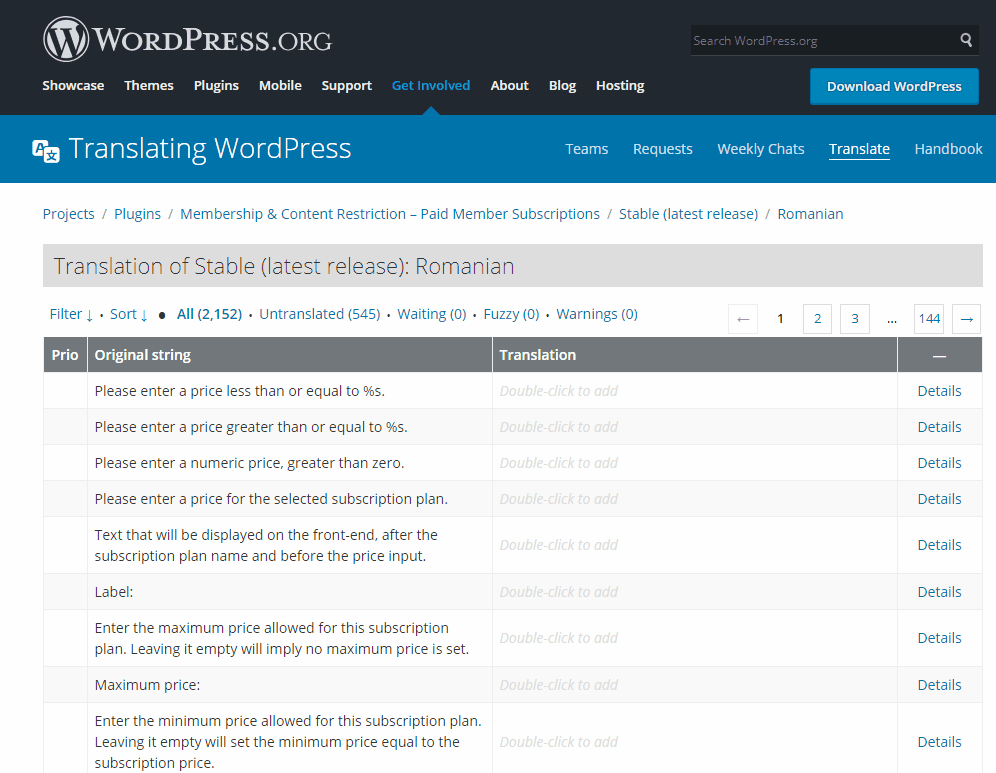The image size is (996, 773).
Task: Open the Hosting menu item
Action: click(x=620, y=85)
